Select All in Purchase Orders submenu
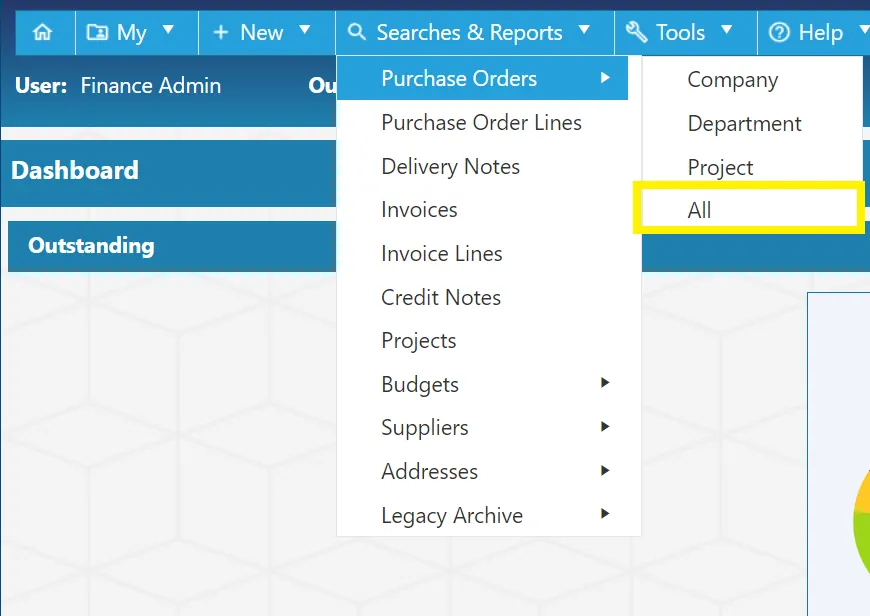 click(749, 210)
